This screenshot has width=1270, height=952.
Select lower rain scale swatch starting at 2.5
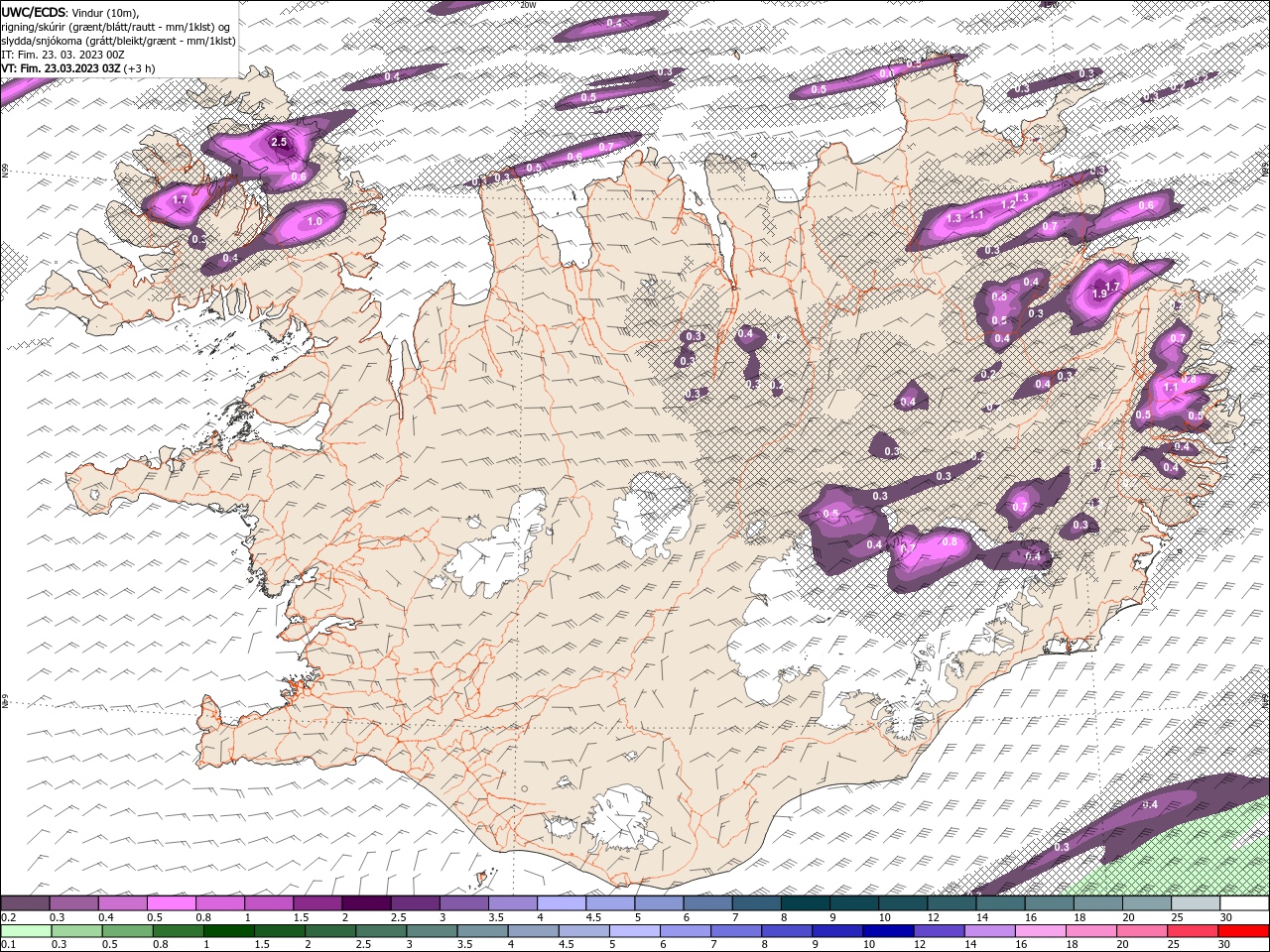pyautogui.click(x=380, y=931)
